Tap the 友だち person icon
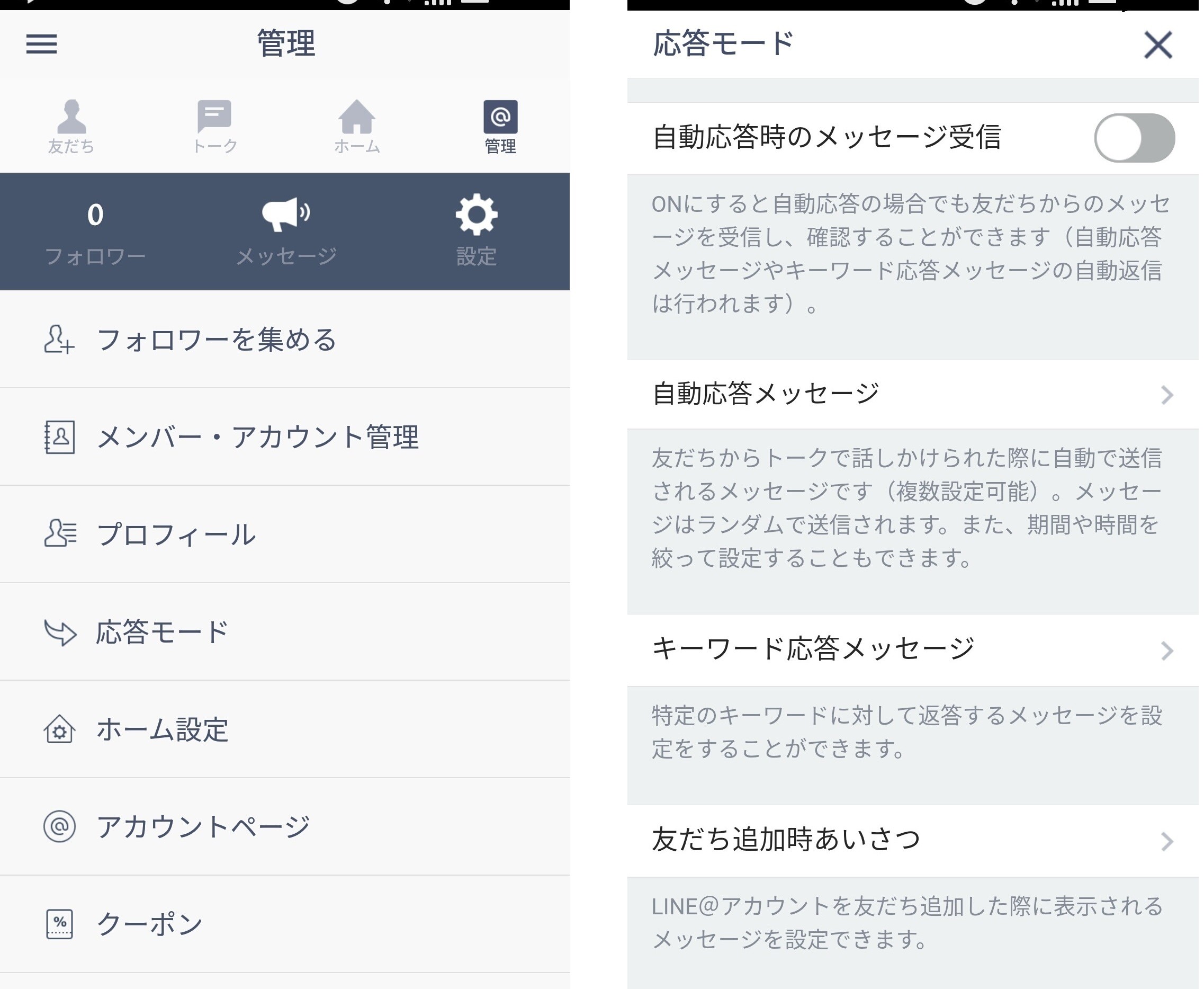The width and height of the screenshot is (1204, 989). point(71,117)
